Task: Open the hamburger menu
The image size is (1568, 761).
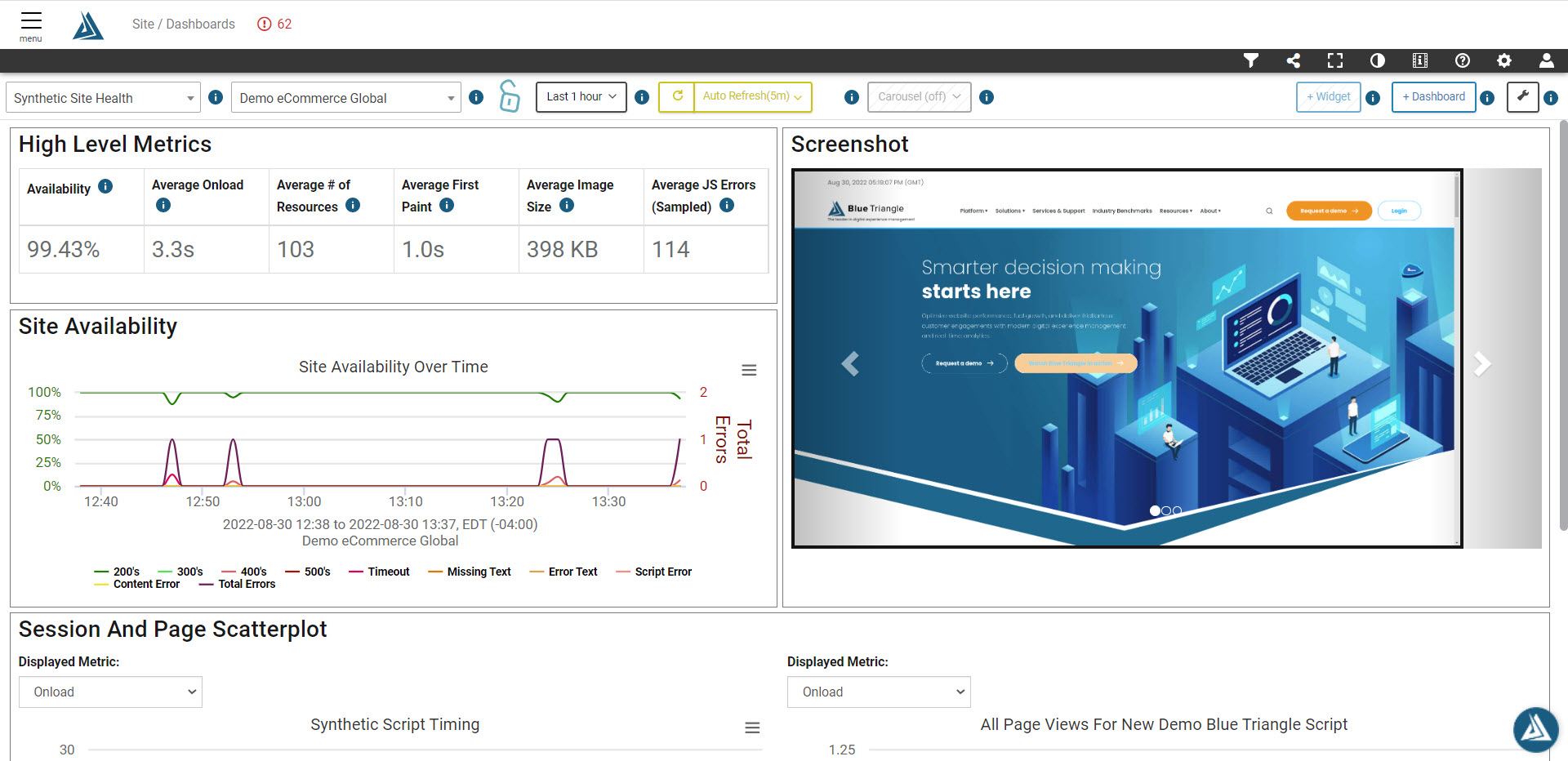Action: click(31, 25)
